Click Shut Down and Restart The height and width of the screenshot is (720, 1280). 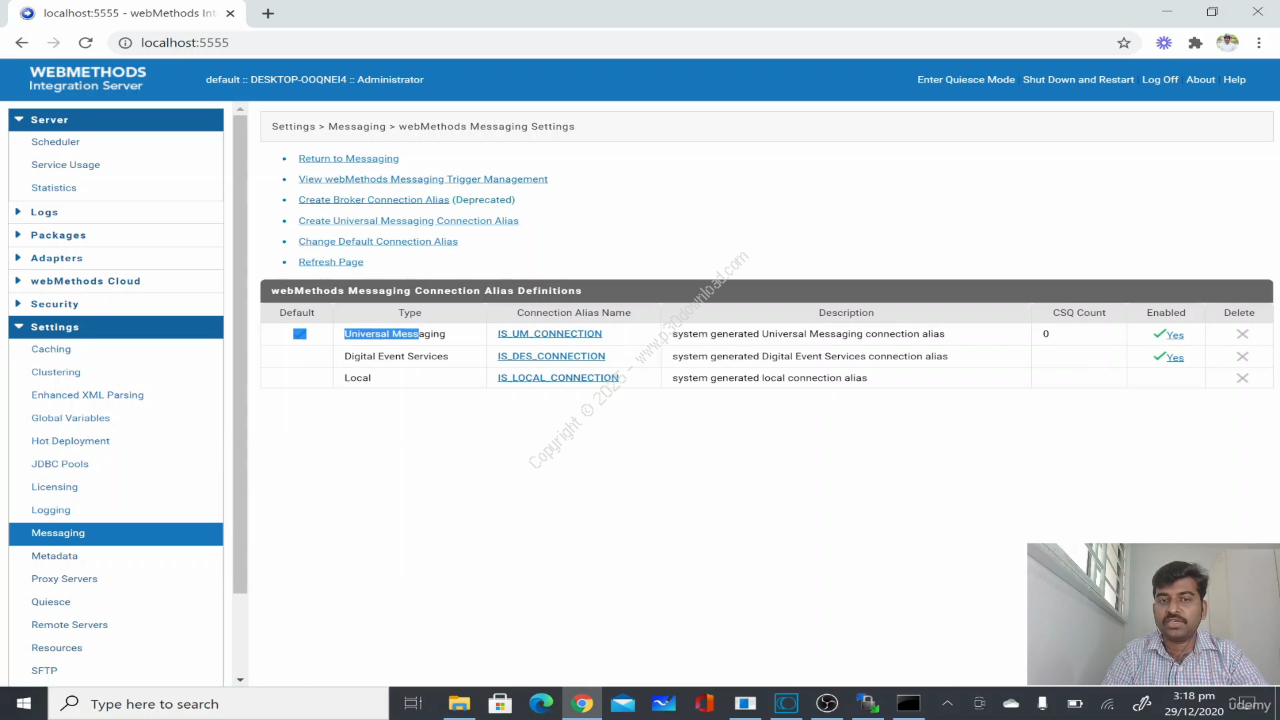pos(1078,80)
